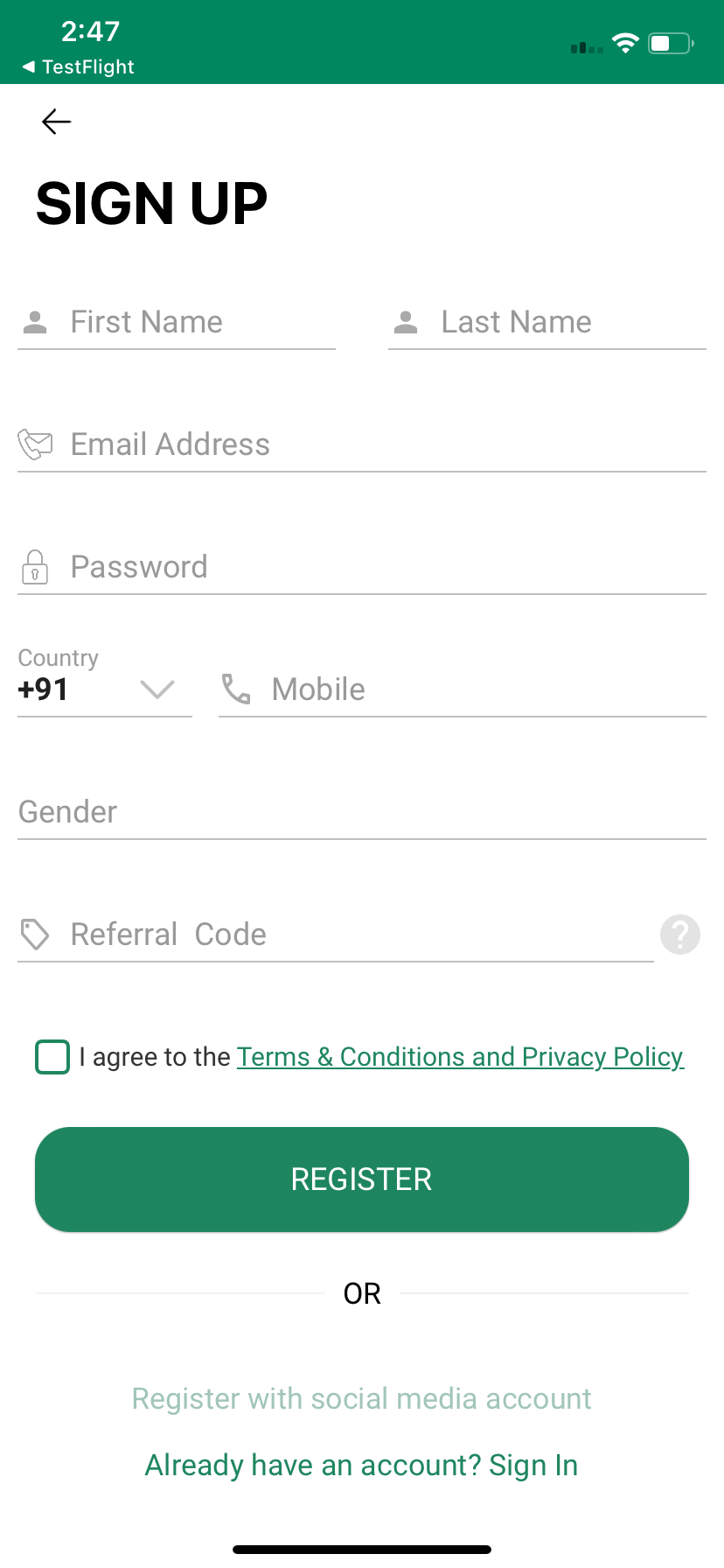Open Terms & Conditions and Privacy Policy link
Image resolution: width=724 pixels, height=1568 pixels.
460,1057
